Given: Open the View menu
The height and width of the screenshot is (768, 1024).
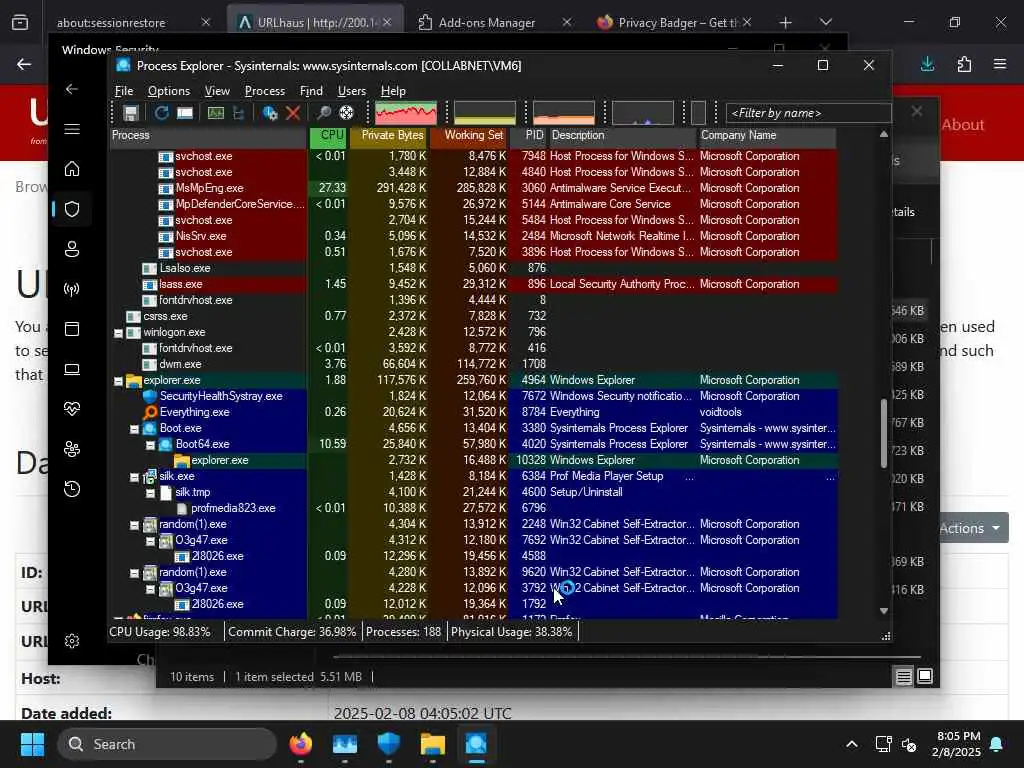Looking at the screenshot, I should coord(217,91).
